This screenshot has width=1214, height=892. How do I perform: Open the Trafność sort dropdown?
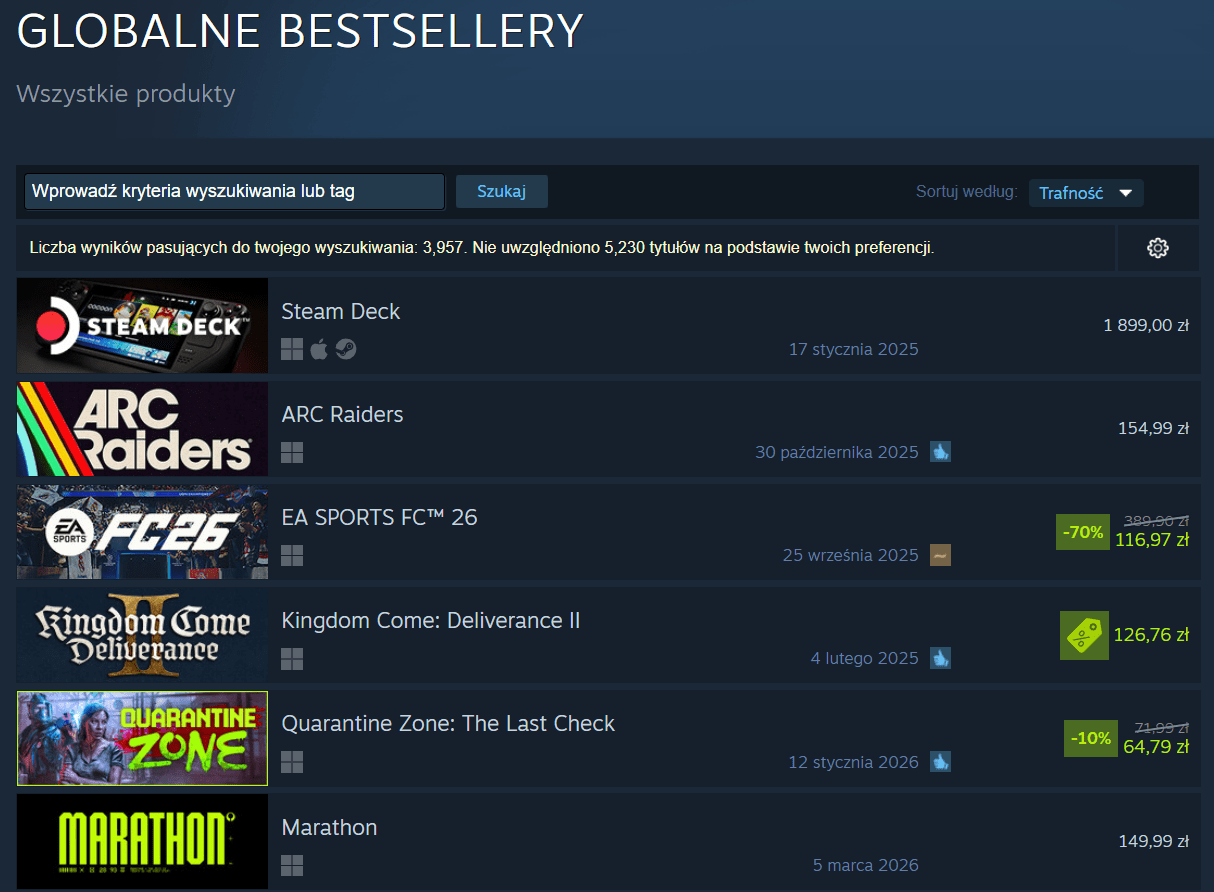pos(1086,193)
